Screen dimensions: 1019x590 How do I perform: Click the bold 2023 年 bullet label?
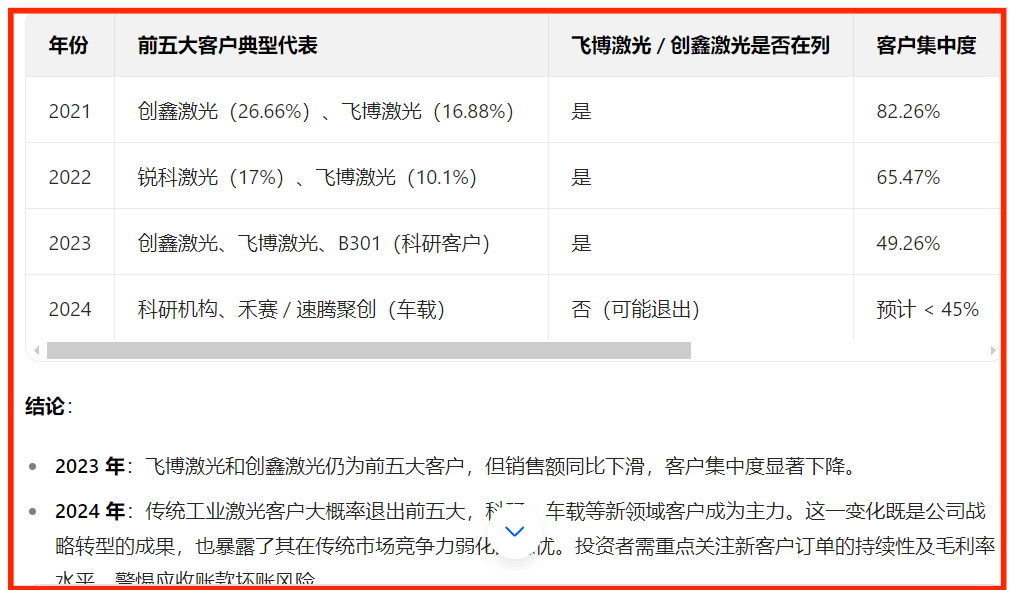(90, 466)
